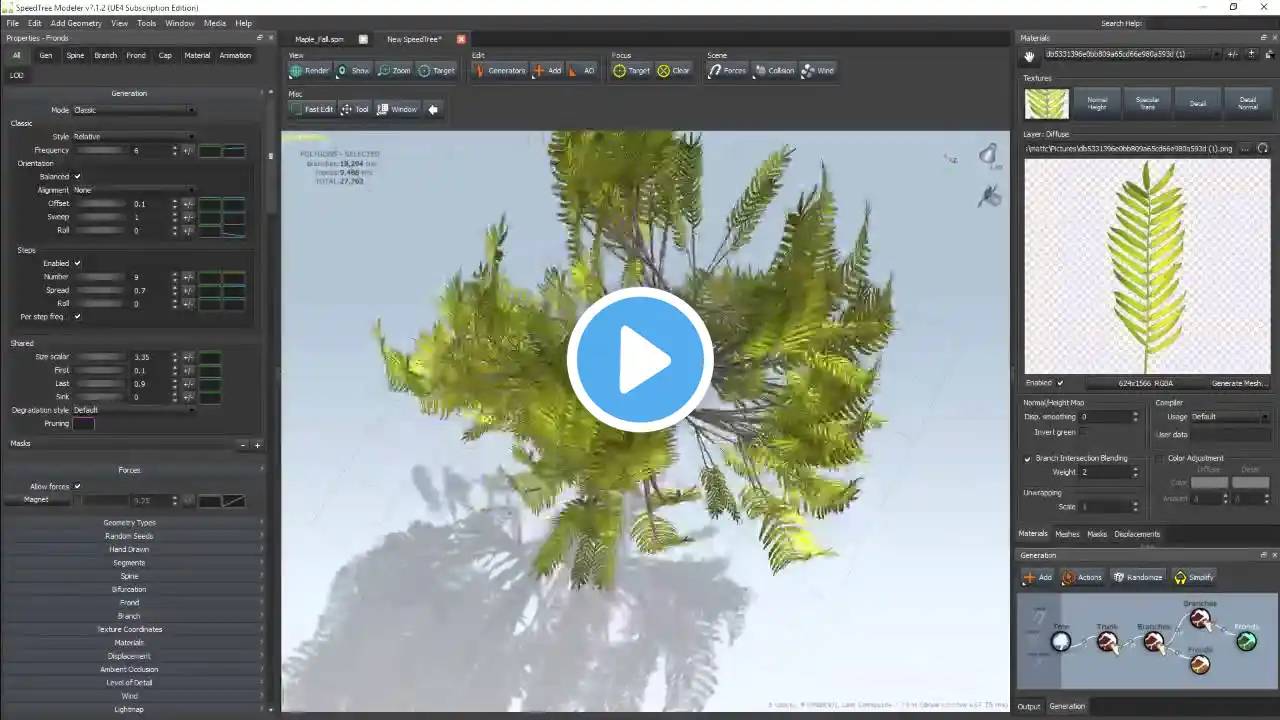Open the Mode Classic dropdown
Screen dimensions: 1280x720
(133, 110)
